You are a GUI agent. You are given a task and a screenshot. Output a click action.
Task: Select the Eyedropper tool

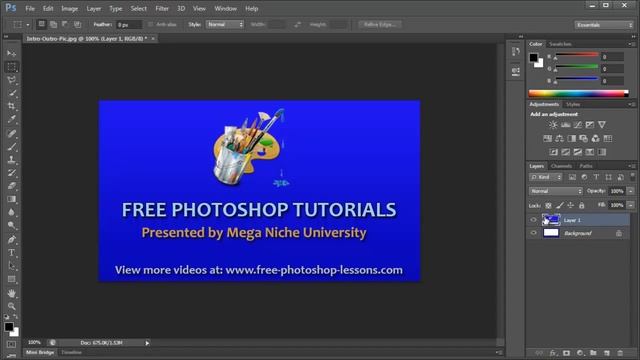click(11, 119)
